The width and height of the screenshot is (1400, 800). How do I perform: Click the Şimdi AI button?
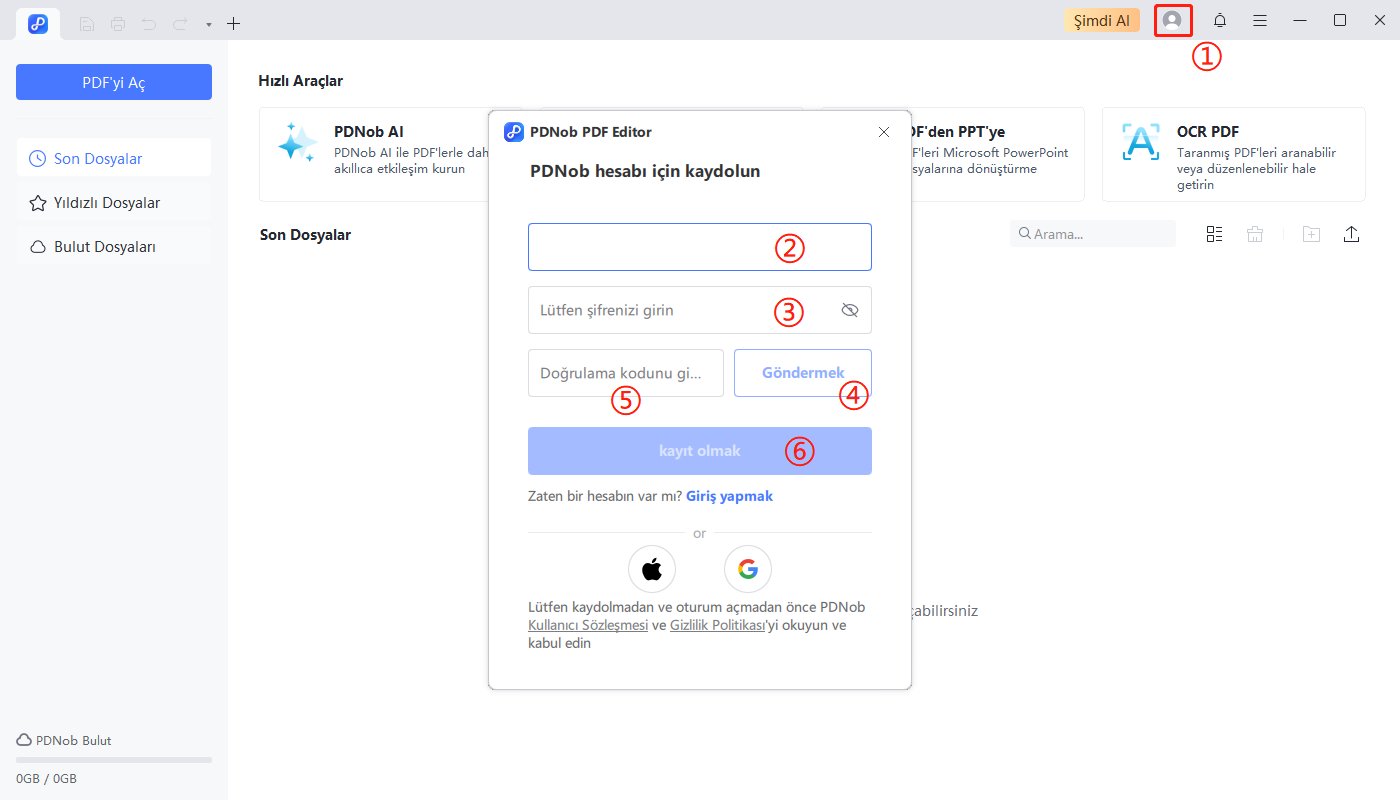click(x=1101, y=21)
